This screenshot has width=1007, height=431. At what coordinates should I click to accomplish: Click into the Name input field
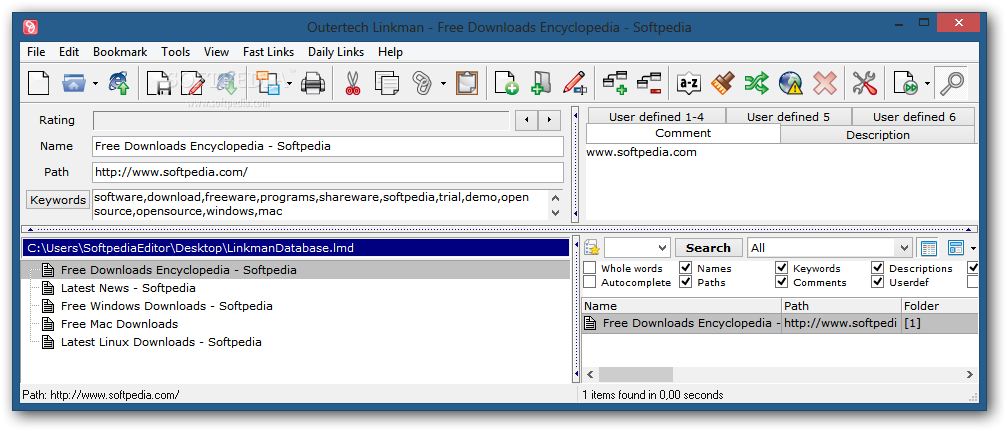tap(328, 146)
